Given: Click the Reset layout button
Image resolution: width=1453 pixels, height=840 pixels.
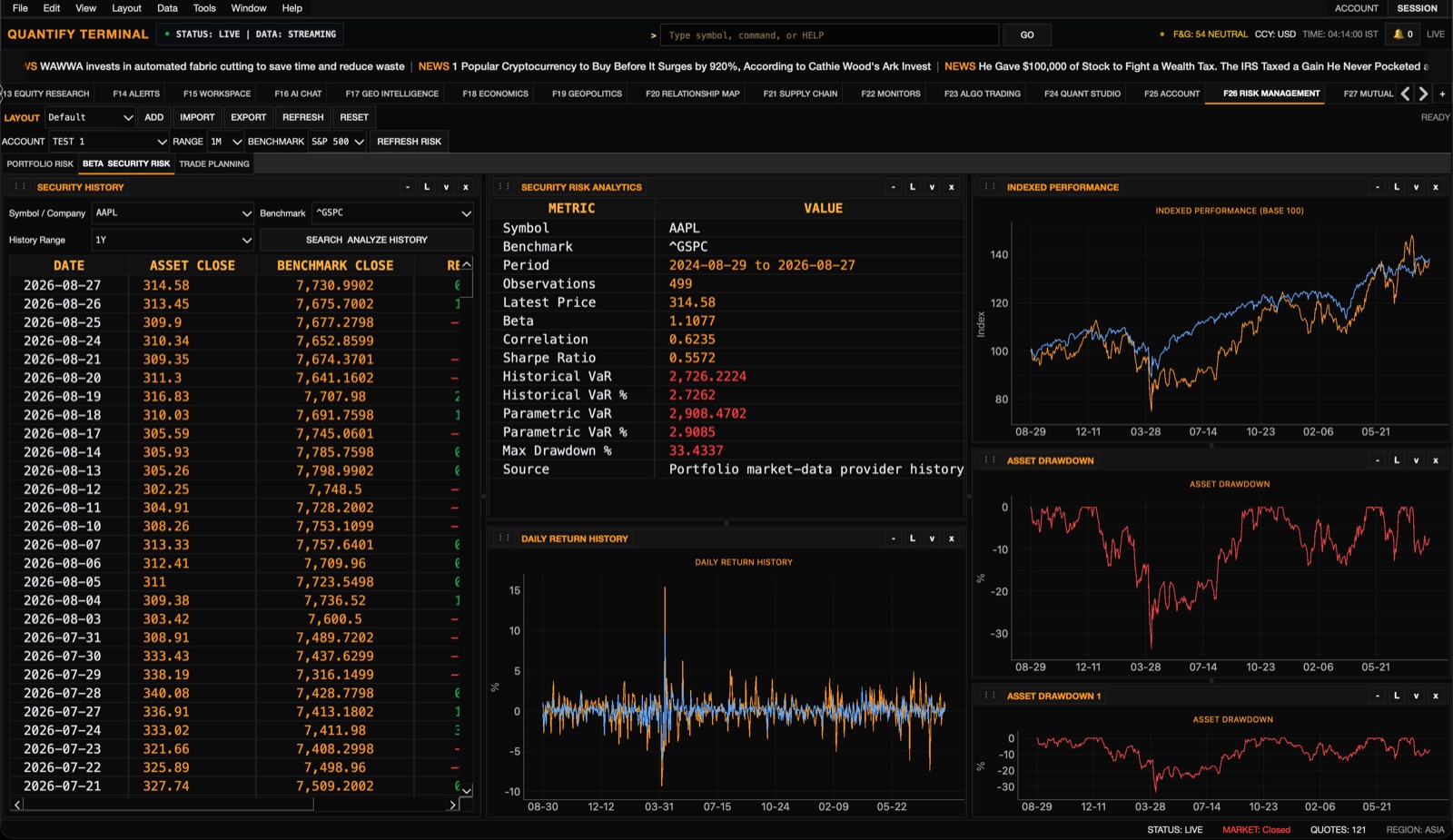Looking at the screenshot, I should coord(354,117).
